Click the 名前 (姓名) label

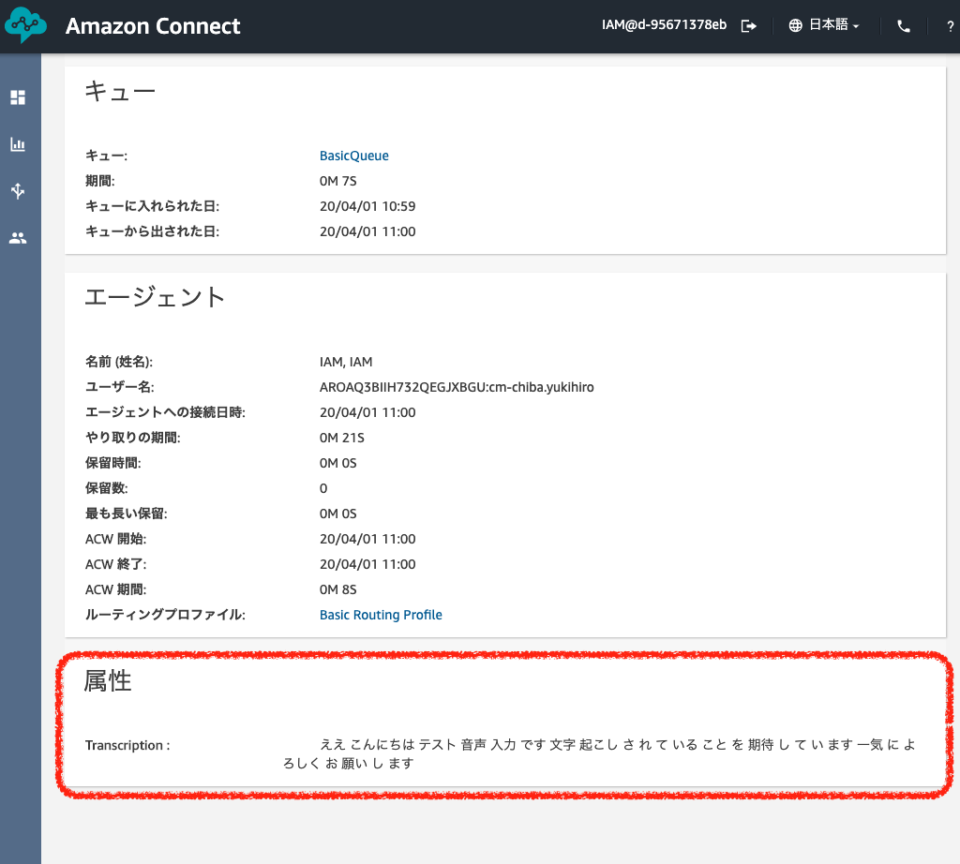[x=119, y=362]
